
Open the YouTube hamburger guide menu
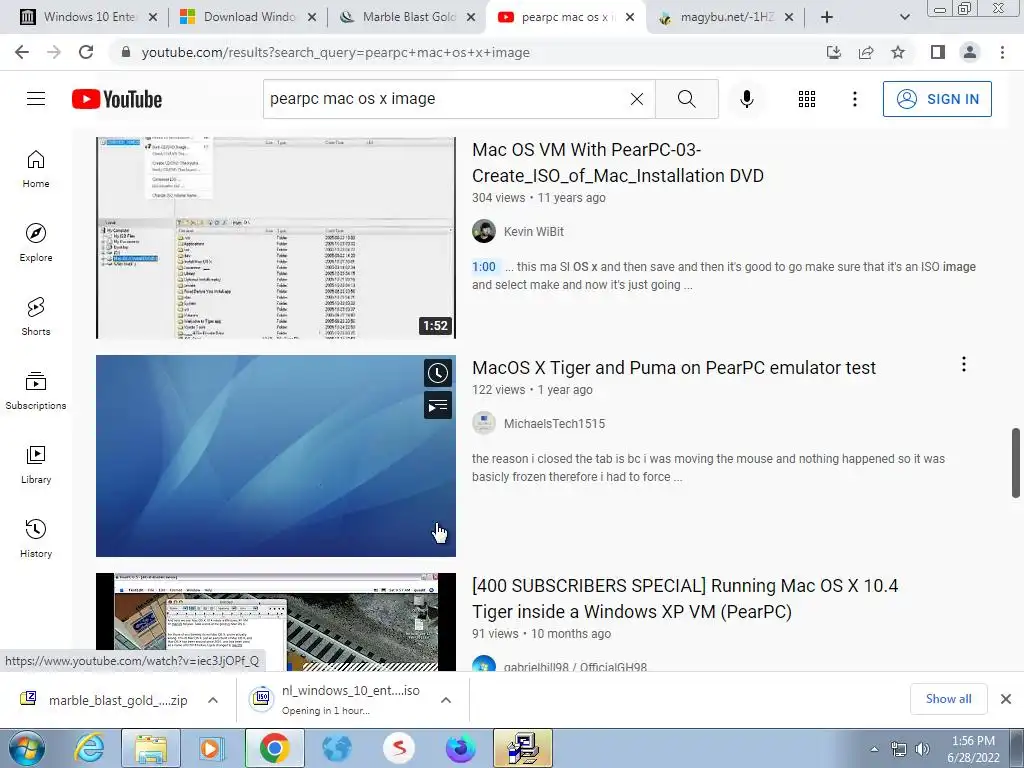[36, 99]
